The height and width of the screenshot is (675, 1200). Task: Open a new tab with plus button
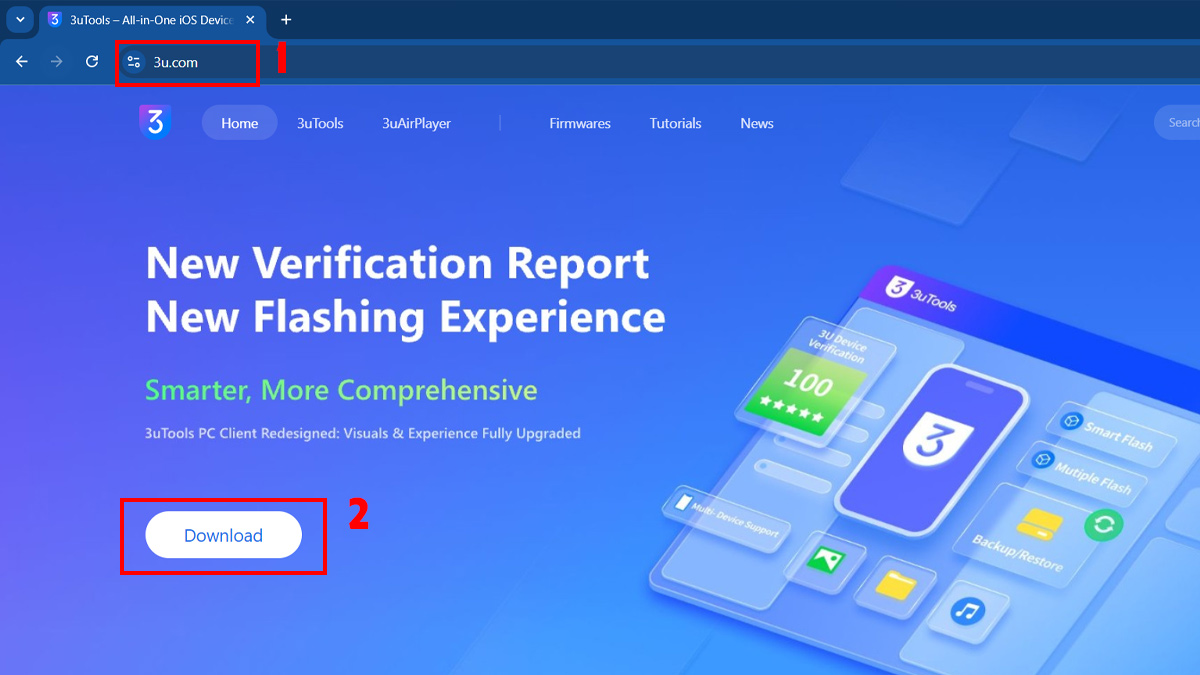pyautogui.click(x=286, y=20)
